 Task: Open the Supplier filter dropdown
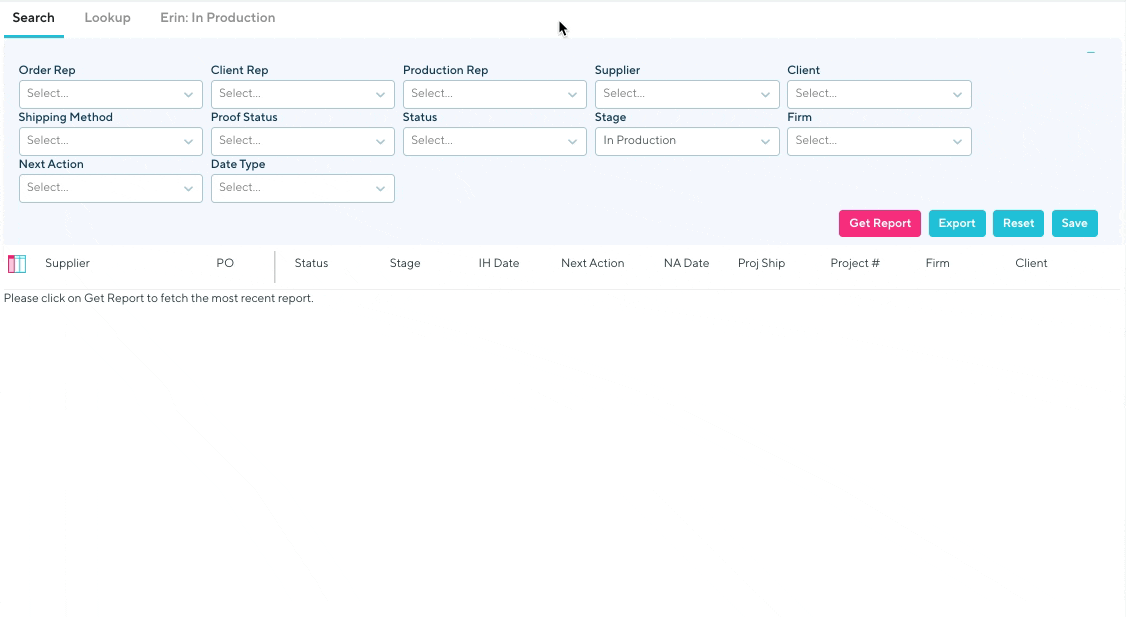[686, 94]
